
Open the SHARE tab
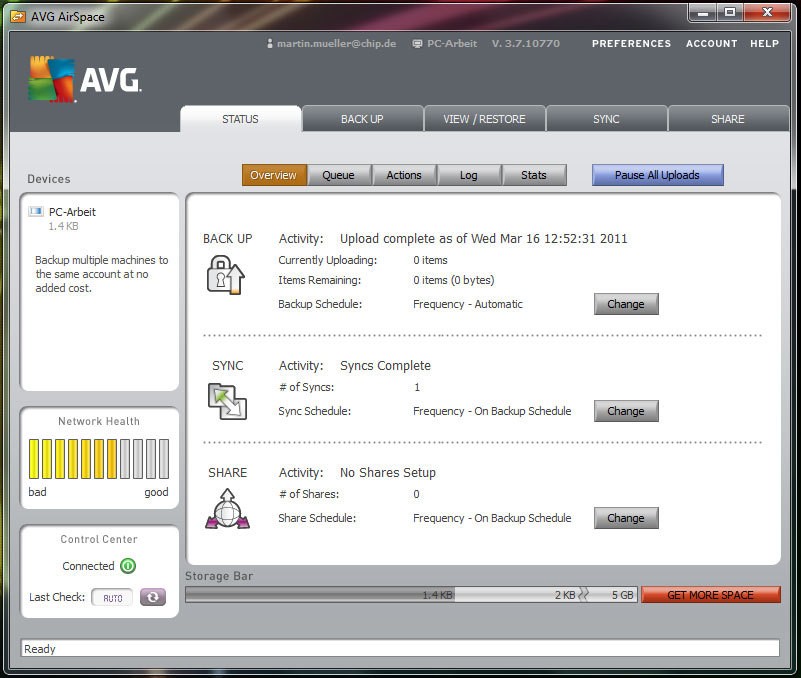pyautogui.click(x=728, y=119)
